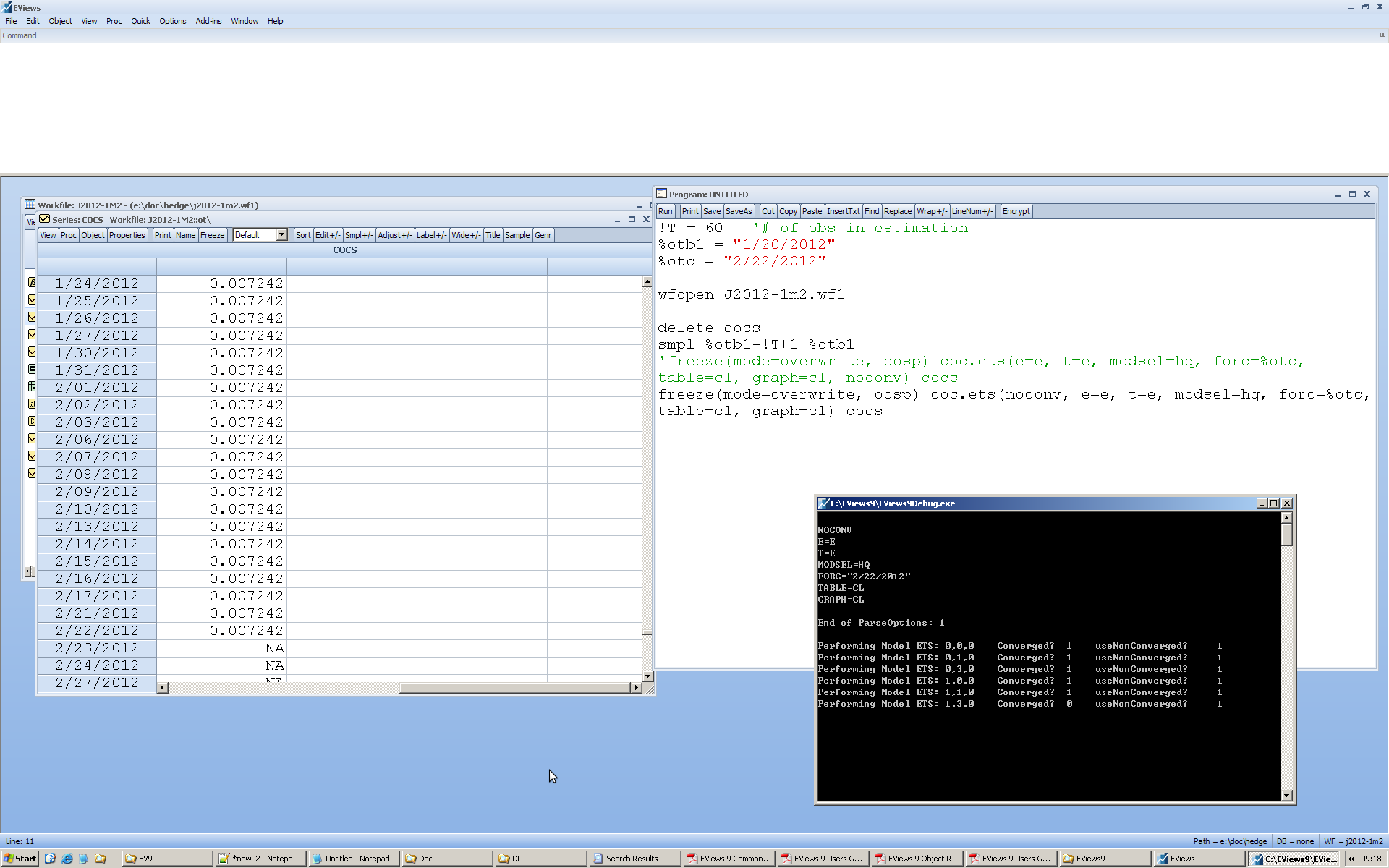Click the Sample button in series toolbar

[517, 235]
